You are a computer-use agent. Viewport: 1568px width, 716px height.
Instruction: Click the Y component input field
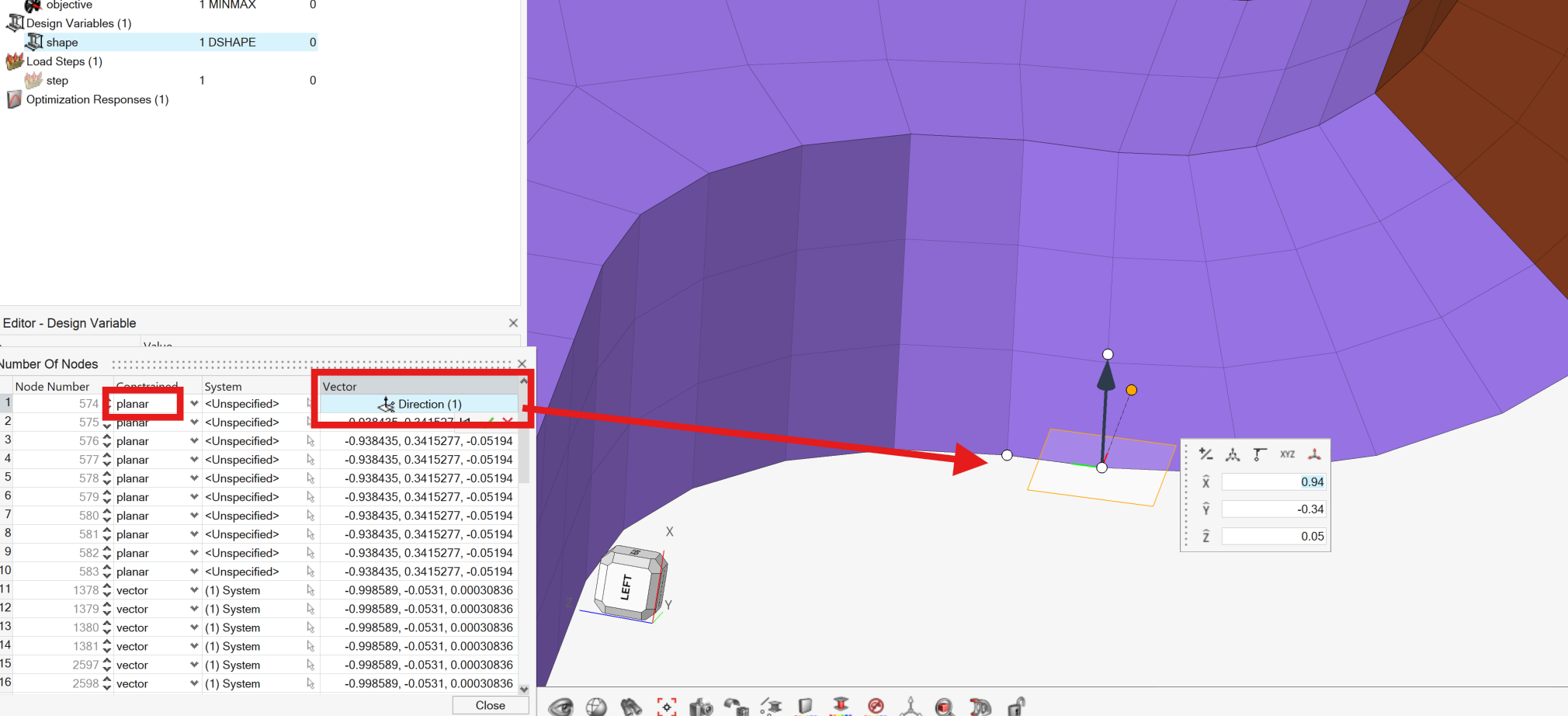[x=1274, y=509]
